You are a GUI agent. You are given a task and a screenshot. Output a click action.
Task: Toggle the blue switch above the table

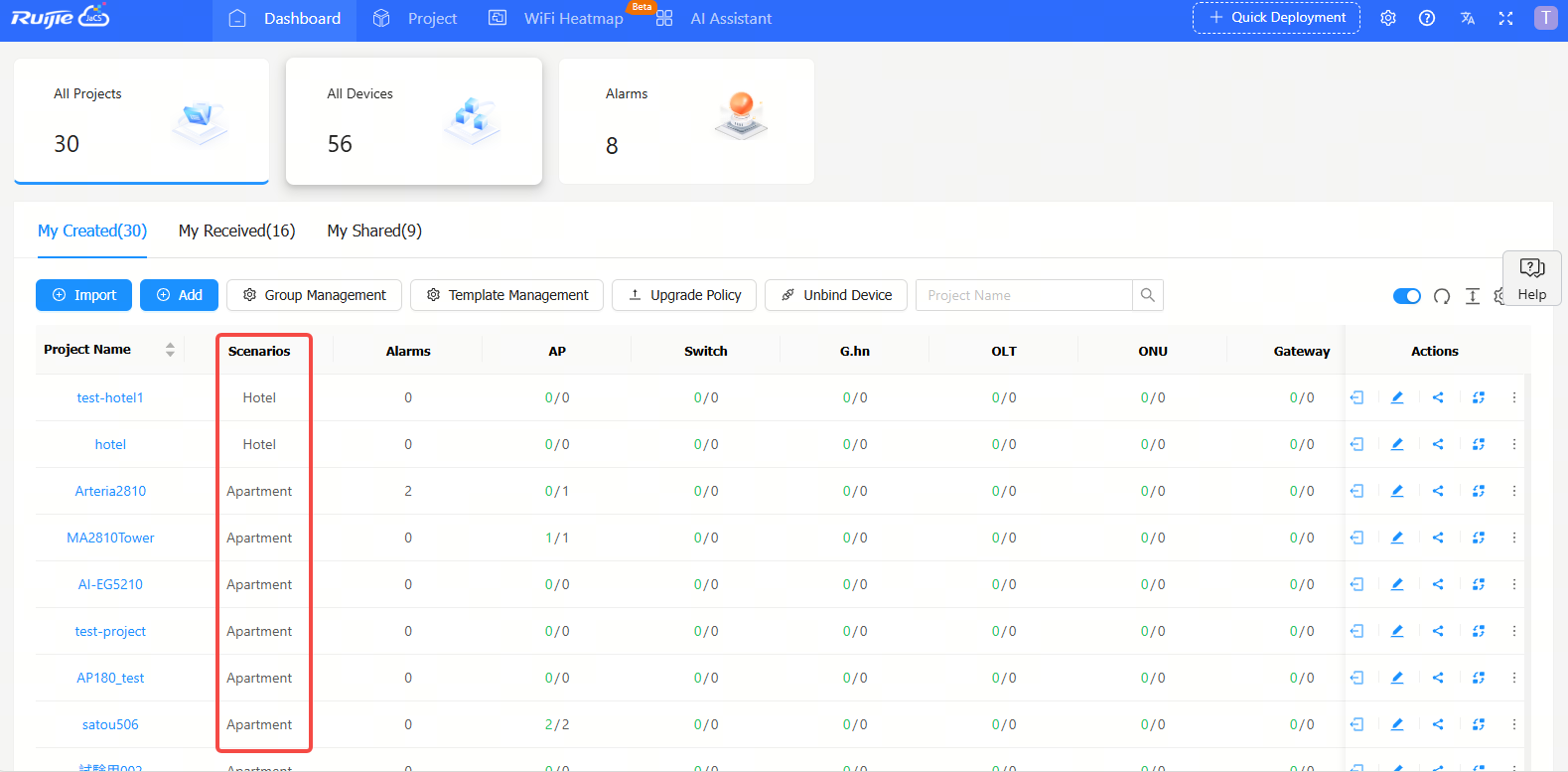[1406, 296]
